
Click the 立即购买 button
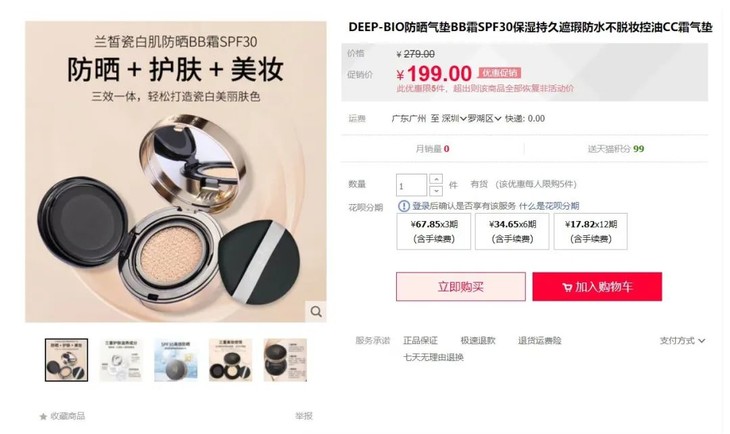click(461, 286)
